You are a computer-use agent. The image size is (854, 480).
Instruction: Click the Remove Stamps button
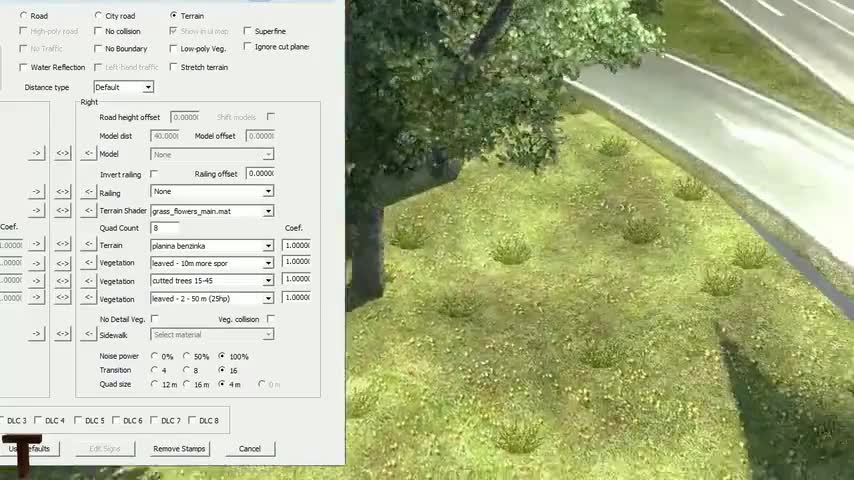click(x=179, y=449)
